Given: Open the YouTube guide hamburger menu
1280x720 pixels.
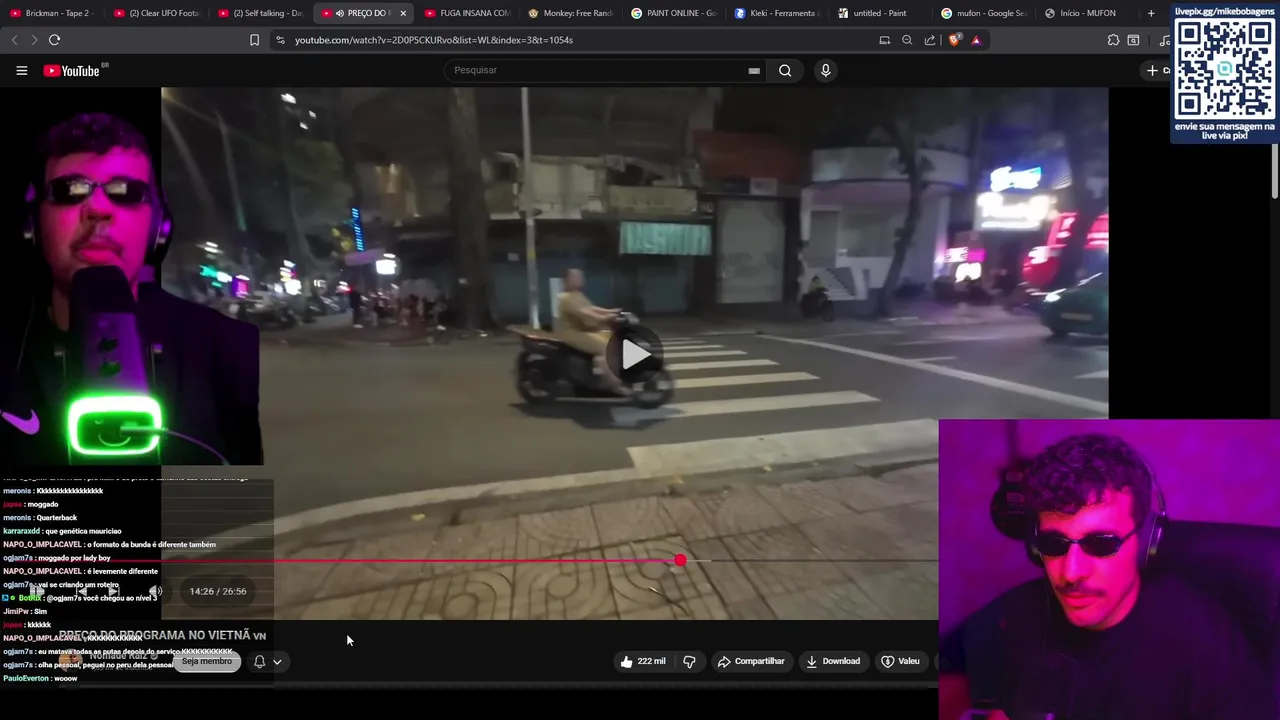Looking at the screenshot, I should (21, 70).
